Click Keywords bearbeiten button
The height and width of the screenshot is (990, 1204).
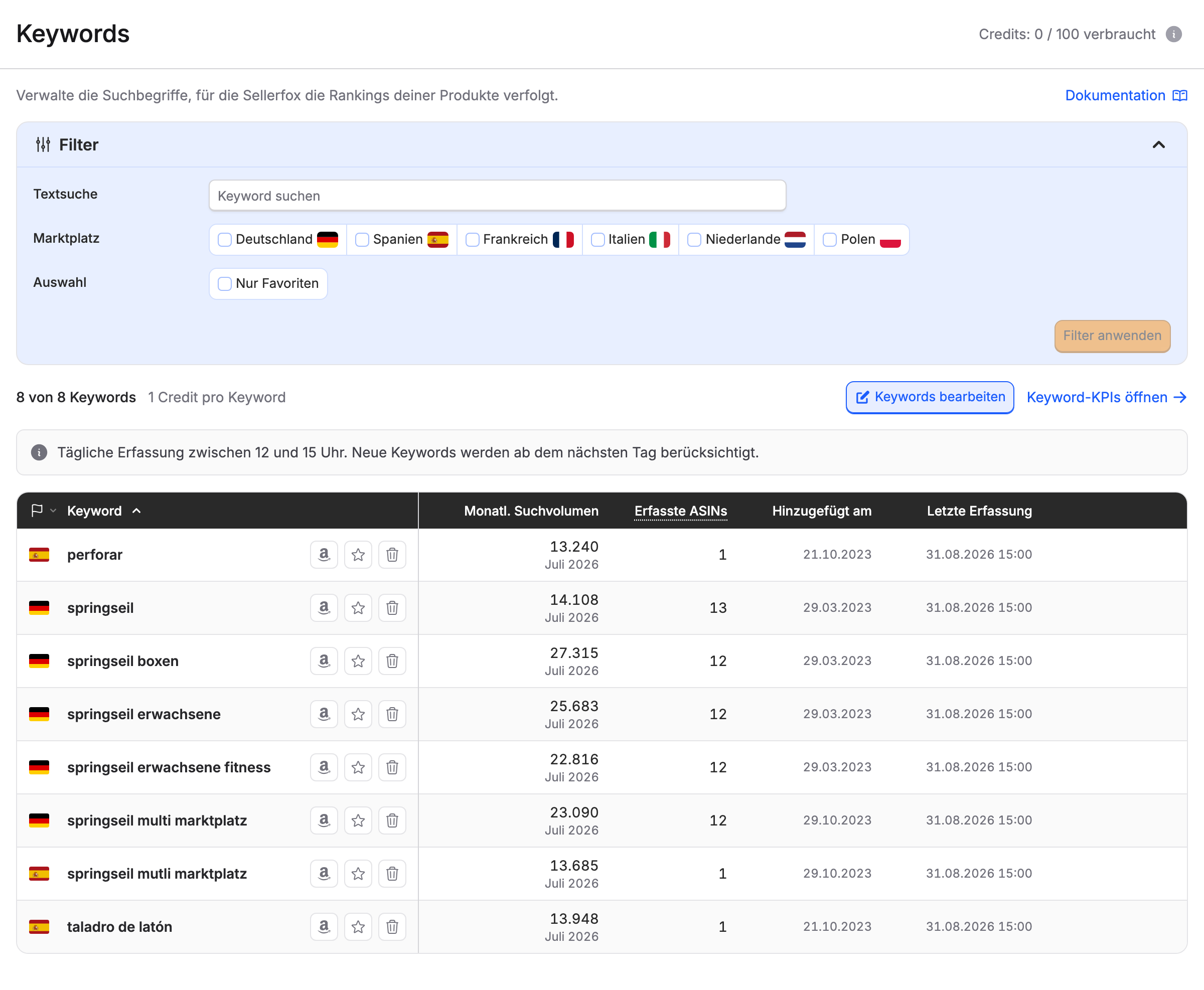[x=930, y=397]
